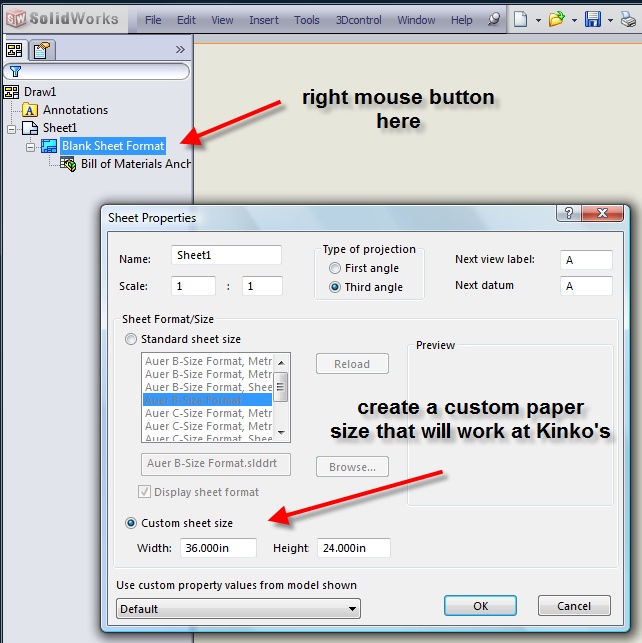This screenshot has width=642, height=643.
Task: Select Blank Sheet Format tree item
Action: coord(113,146)
